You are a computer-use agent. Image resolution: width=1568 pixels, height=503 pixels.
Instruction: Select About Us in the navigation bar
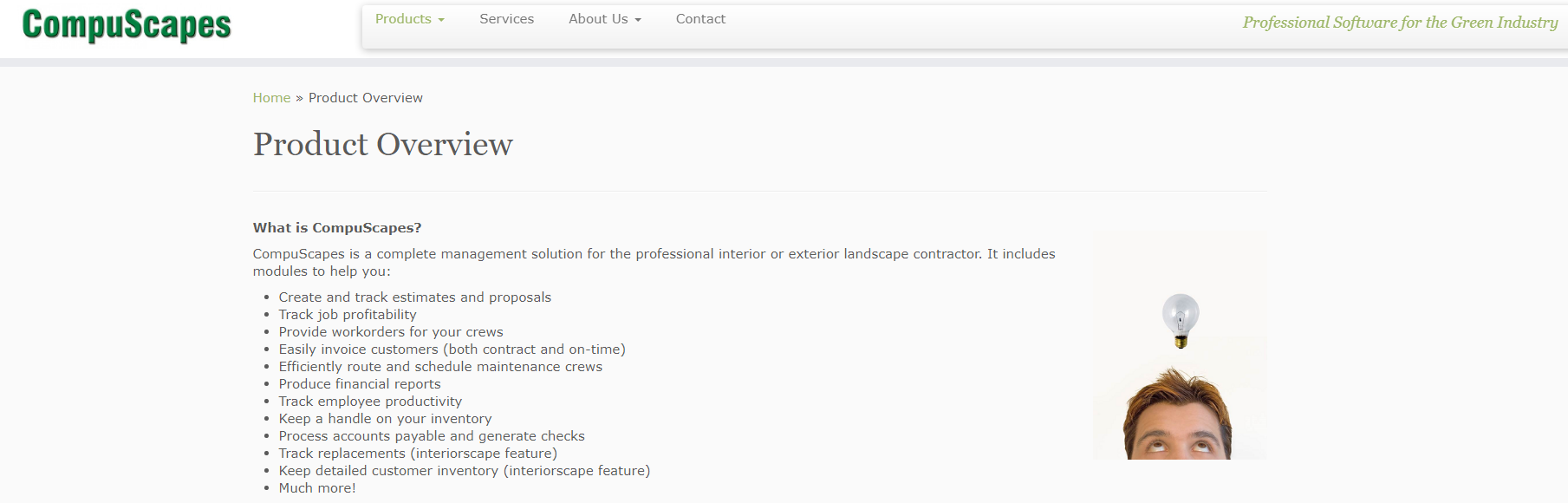pos(598,19)
